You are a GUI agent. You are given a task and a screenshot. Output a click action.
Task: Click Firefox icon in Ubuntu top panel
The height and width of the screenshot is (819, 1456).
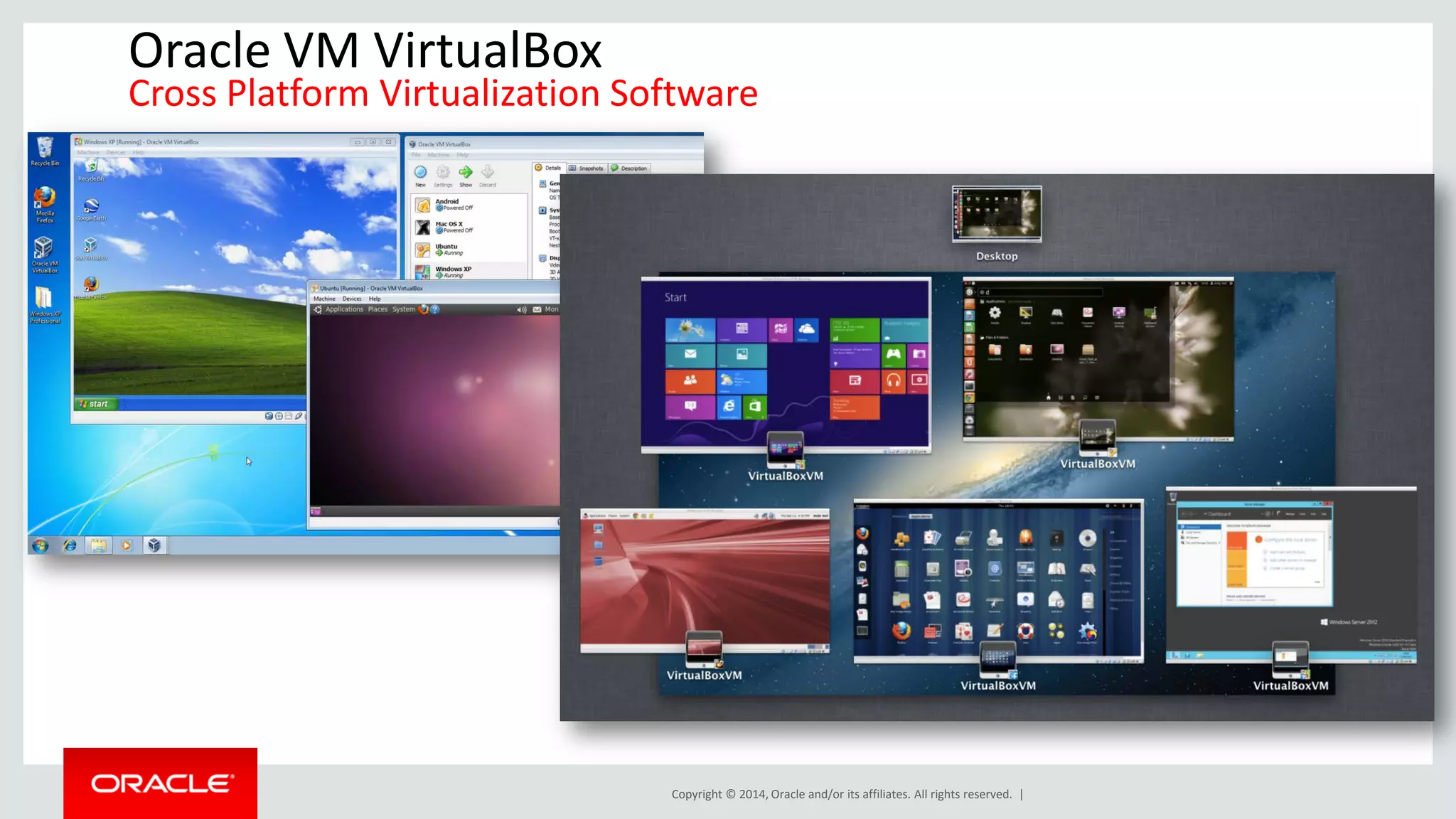[424, 309]
